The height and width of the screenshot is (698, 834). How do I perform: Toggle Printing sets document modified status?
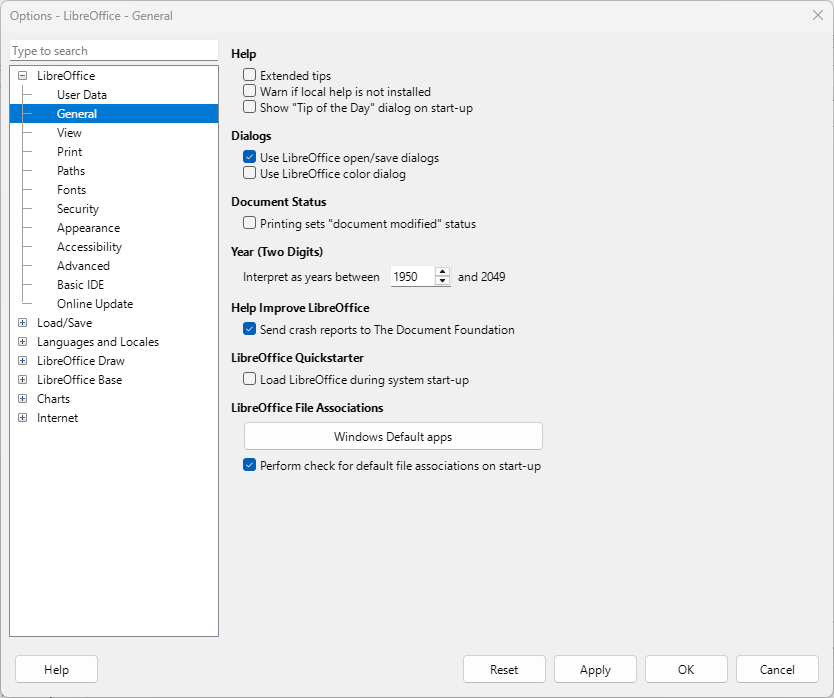coord(249,223)
